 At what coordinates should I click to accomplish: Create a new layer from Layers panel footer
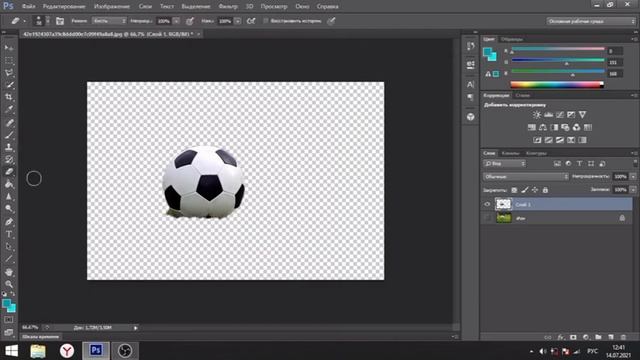pos(611,337)
